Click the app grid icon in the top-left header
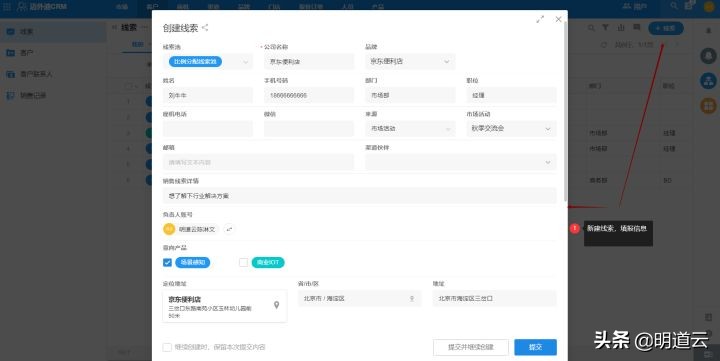 coord(7,6)
